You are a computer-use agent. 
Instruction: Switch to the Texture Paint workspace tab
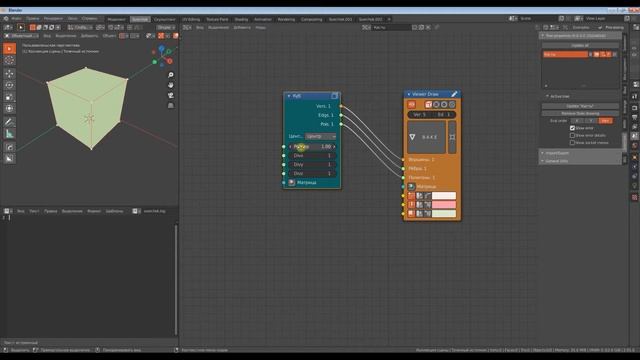[x=217, y=19]
